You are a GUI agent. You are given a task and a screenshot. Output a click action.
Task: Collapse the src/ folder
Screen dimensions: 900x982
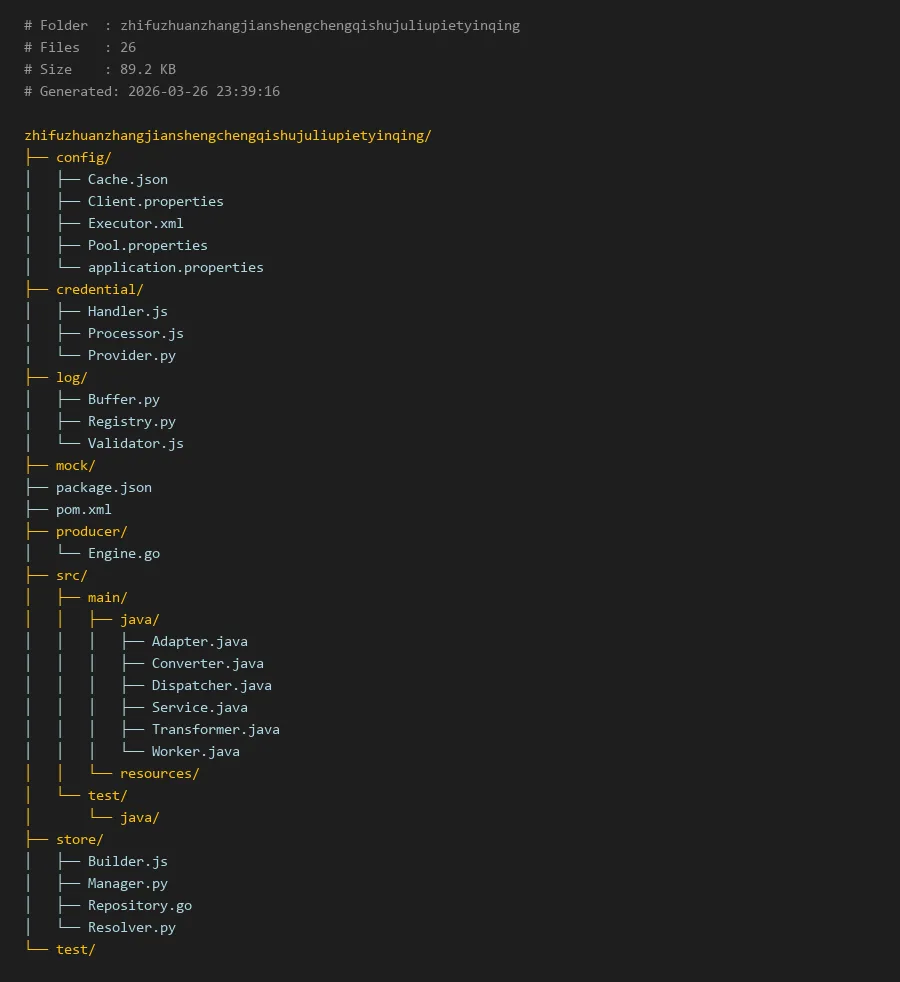click(71, 575)
